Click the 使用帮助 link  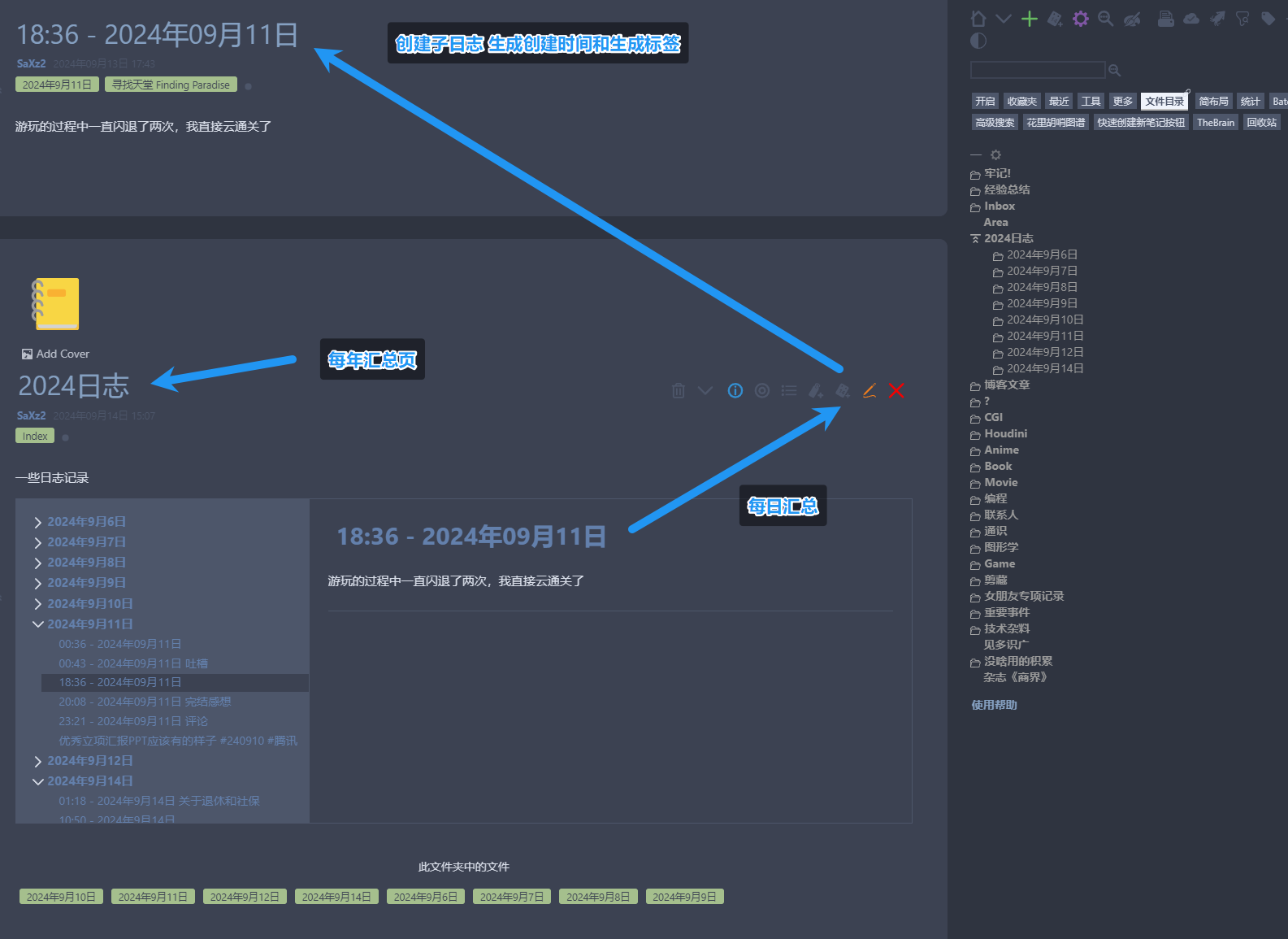[x=994, y=705]
